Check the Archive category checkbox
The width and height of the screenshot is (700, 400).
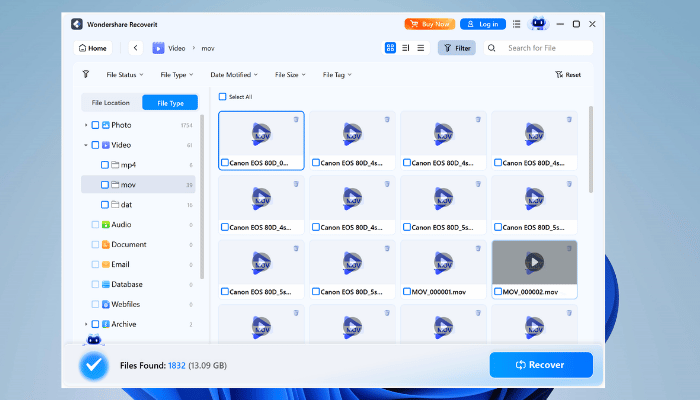pyautogui.click(x=95, y=324)
